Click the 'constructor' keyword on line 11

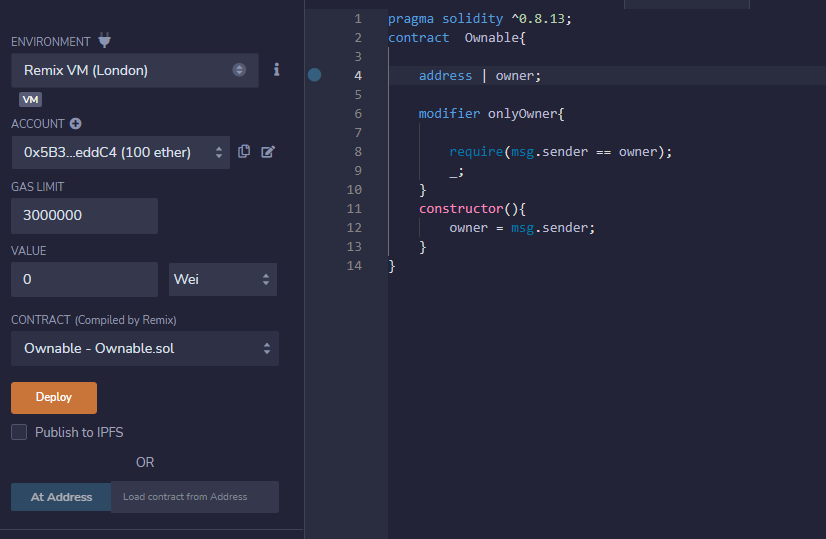461,209
